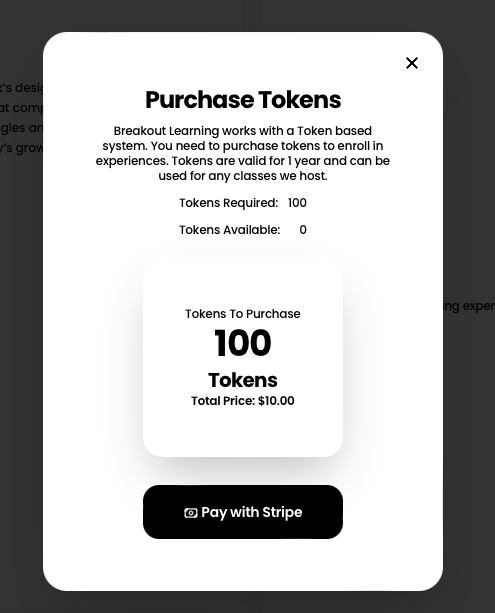495x613 pixels.
Task: Click the dimmed background text left of the dialog
Action: click(22, 118)
